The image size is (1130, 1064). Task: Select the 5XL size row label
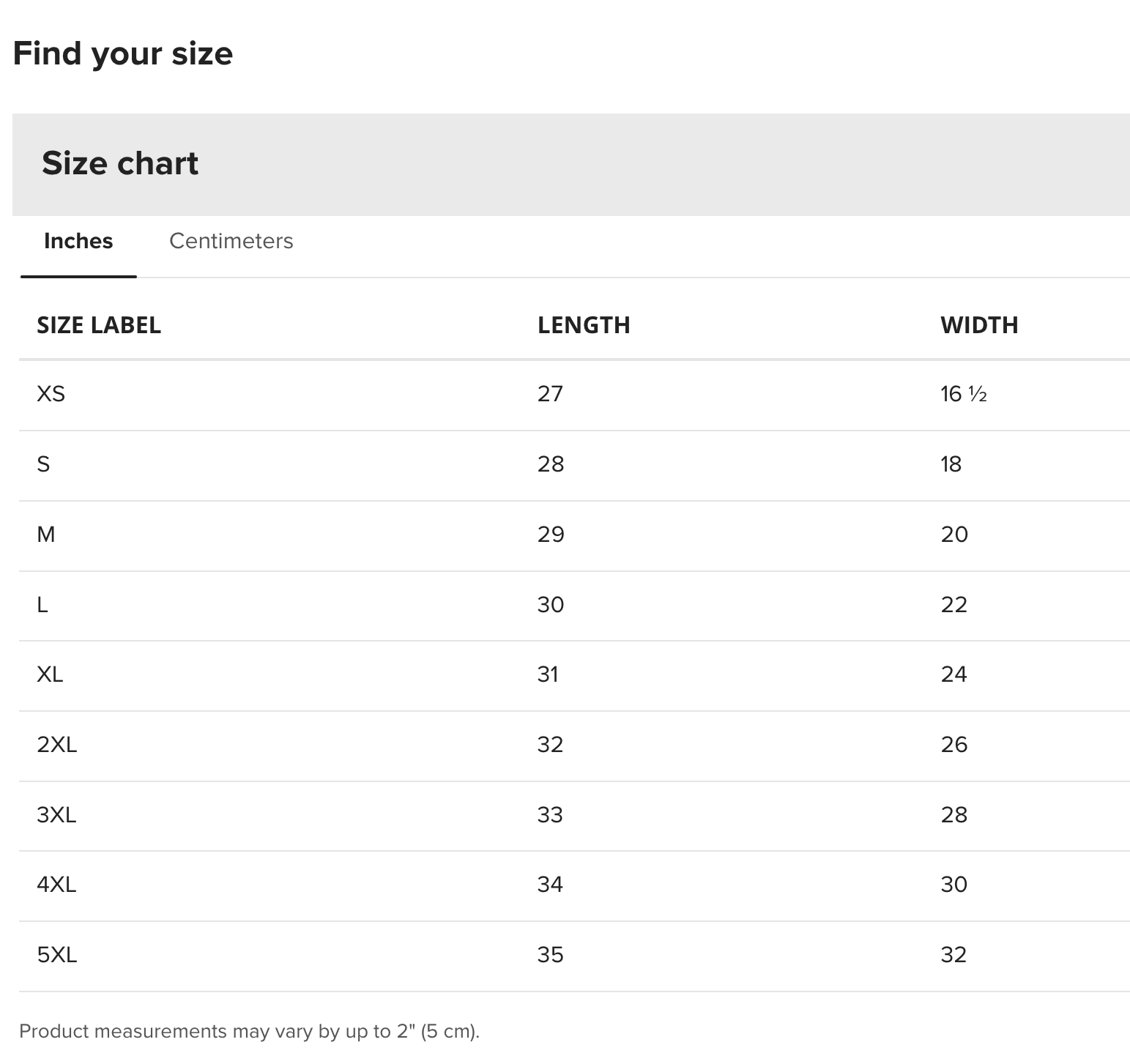57,955
